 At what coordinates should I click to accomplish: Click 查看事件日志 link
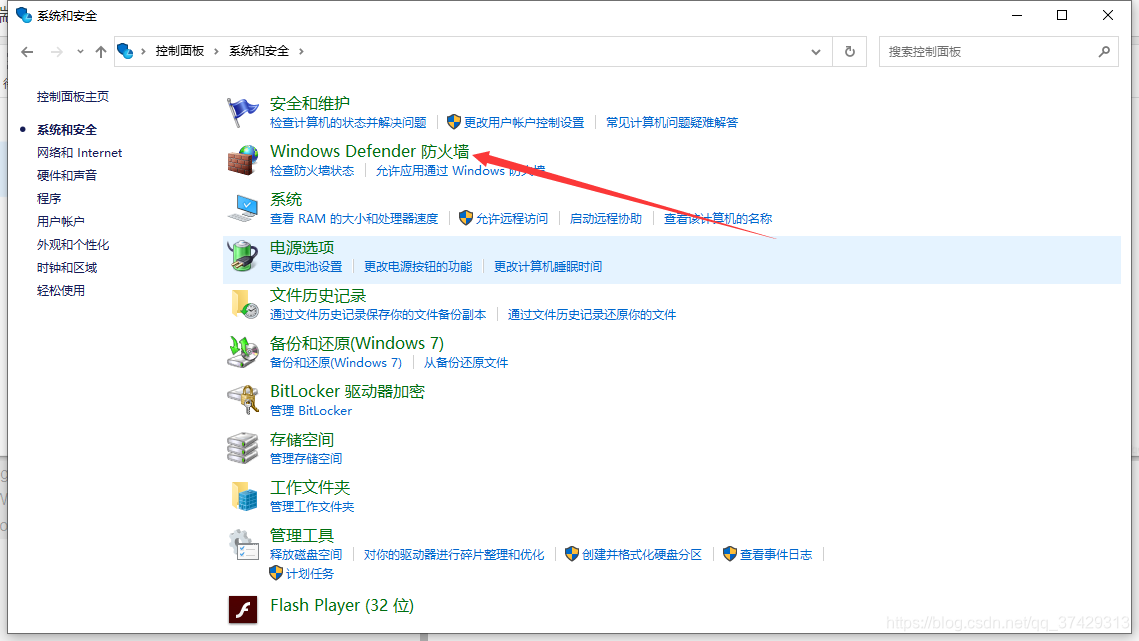pyautogui.click(x=776, y=555)
